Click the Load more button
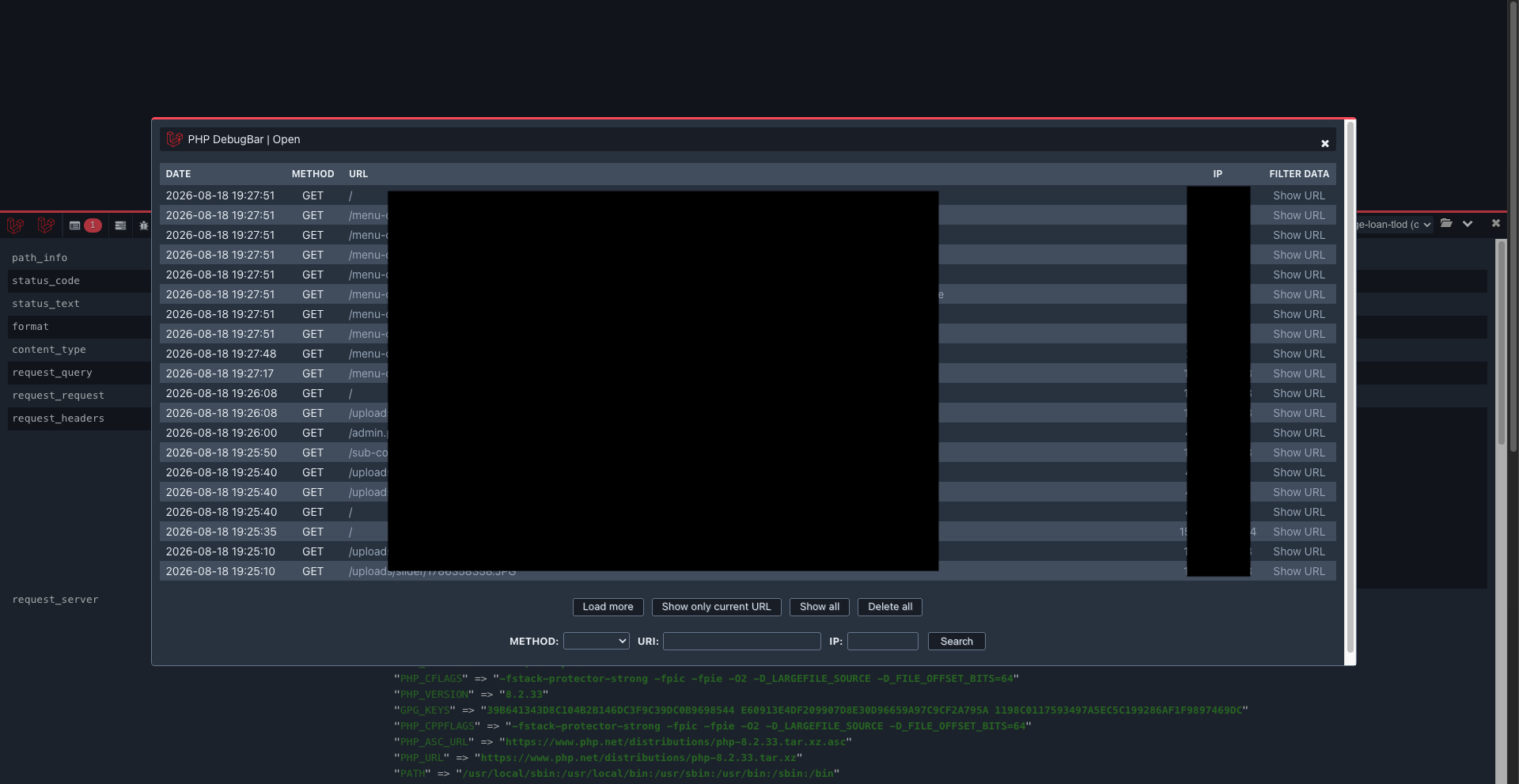 [608, 607]
